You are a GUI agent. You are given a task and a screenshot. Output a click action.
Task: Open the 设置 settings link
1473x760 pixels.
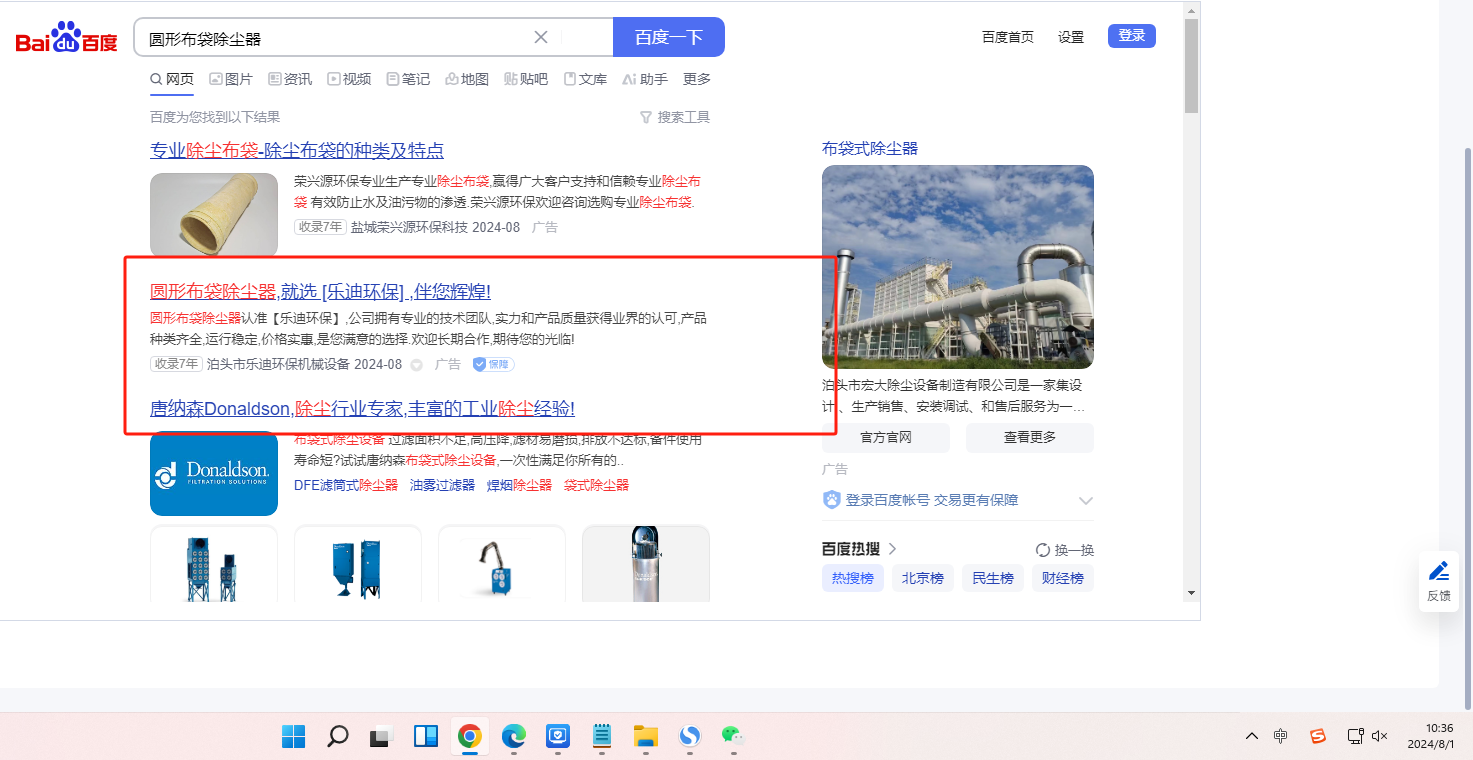[x=1071, y=37]
